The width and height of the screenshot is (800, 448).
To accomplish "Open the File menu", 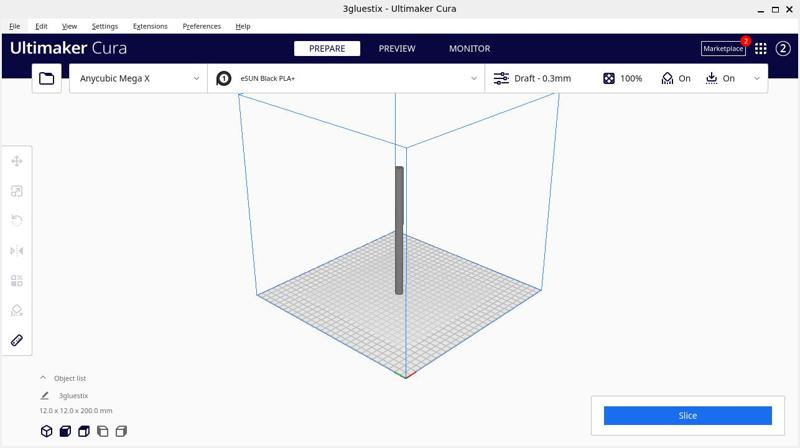I will coord(15,26).
